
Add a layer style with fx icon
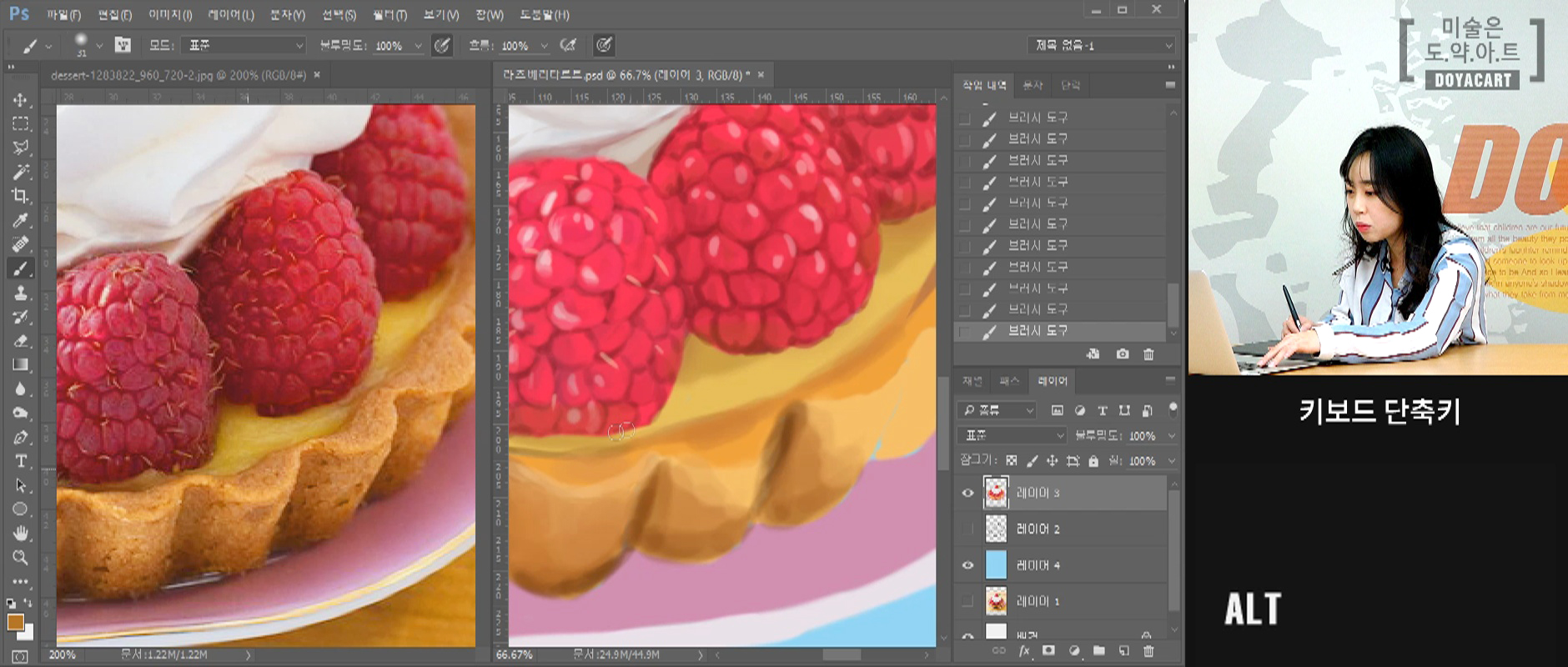pos(1024,651)
